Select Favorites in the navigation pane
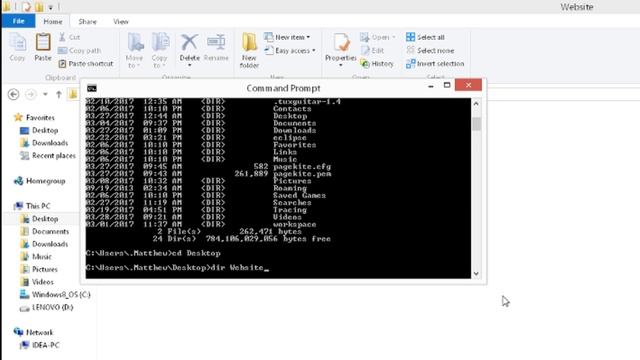Screen dimensions: 640x360 [34, 118]
